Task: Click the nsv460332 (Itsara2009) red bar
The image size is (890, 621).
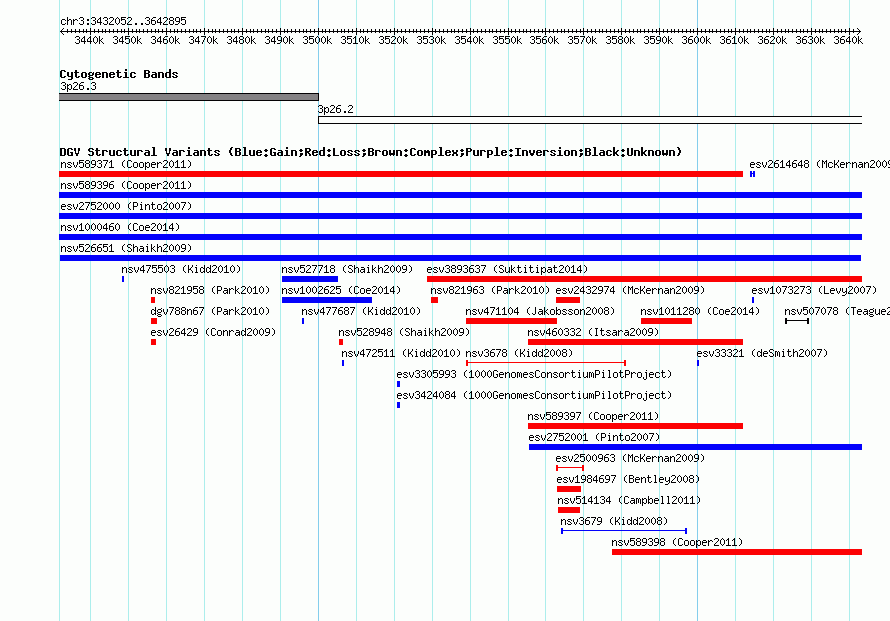Action: coord(635,342)
